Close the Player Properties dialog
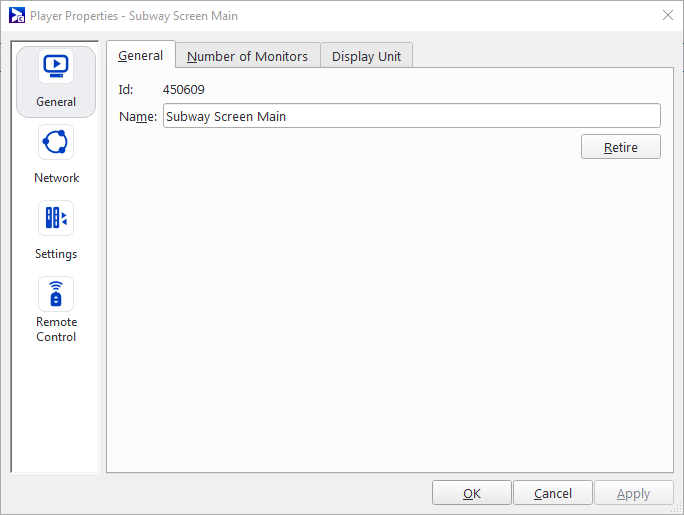Image resolution: width=684 pixels, height=515 pixels. [667, 16]
